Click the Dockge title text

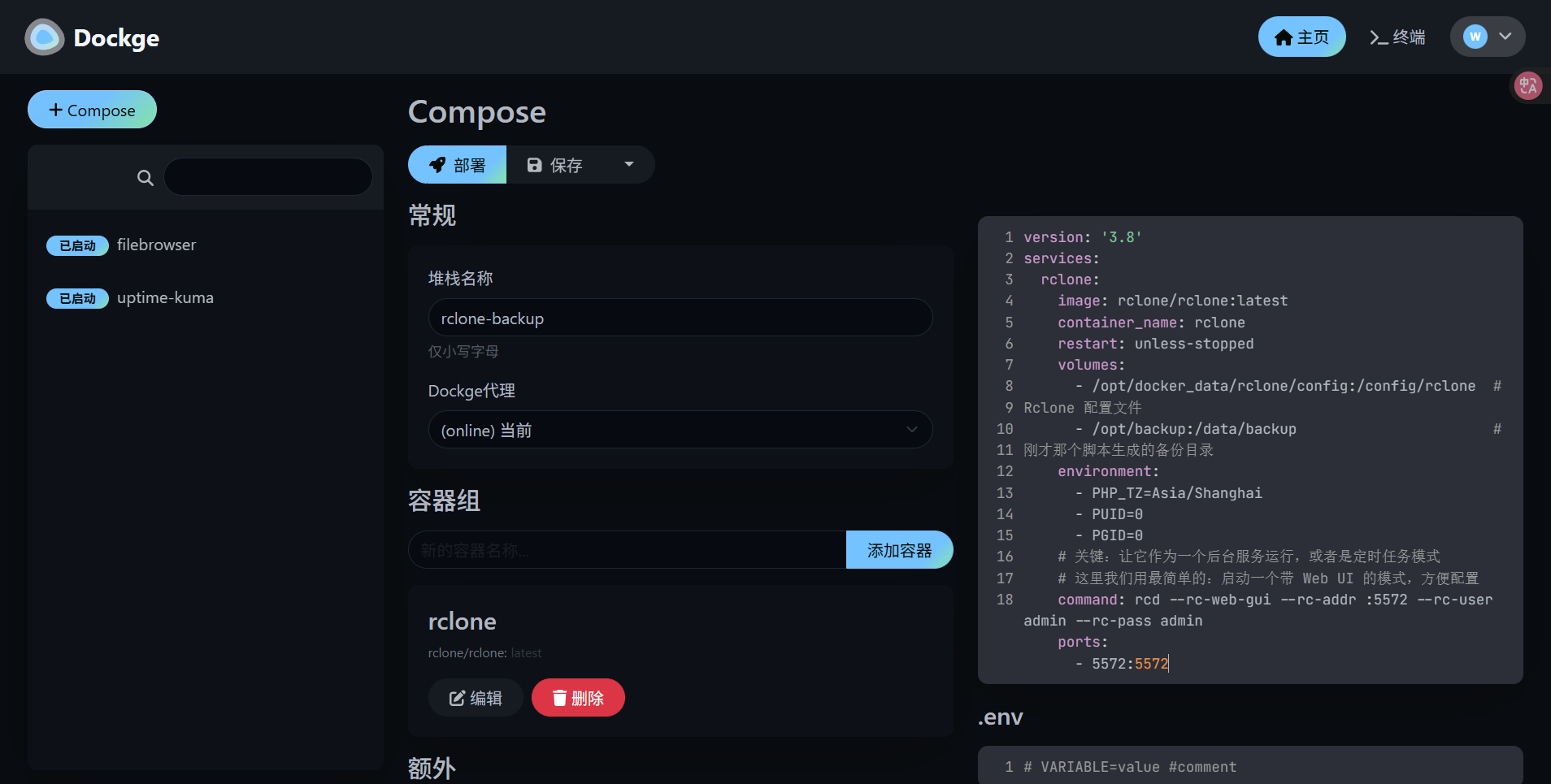point(116,37)
